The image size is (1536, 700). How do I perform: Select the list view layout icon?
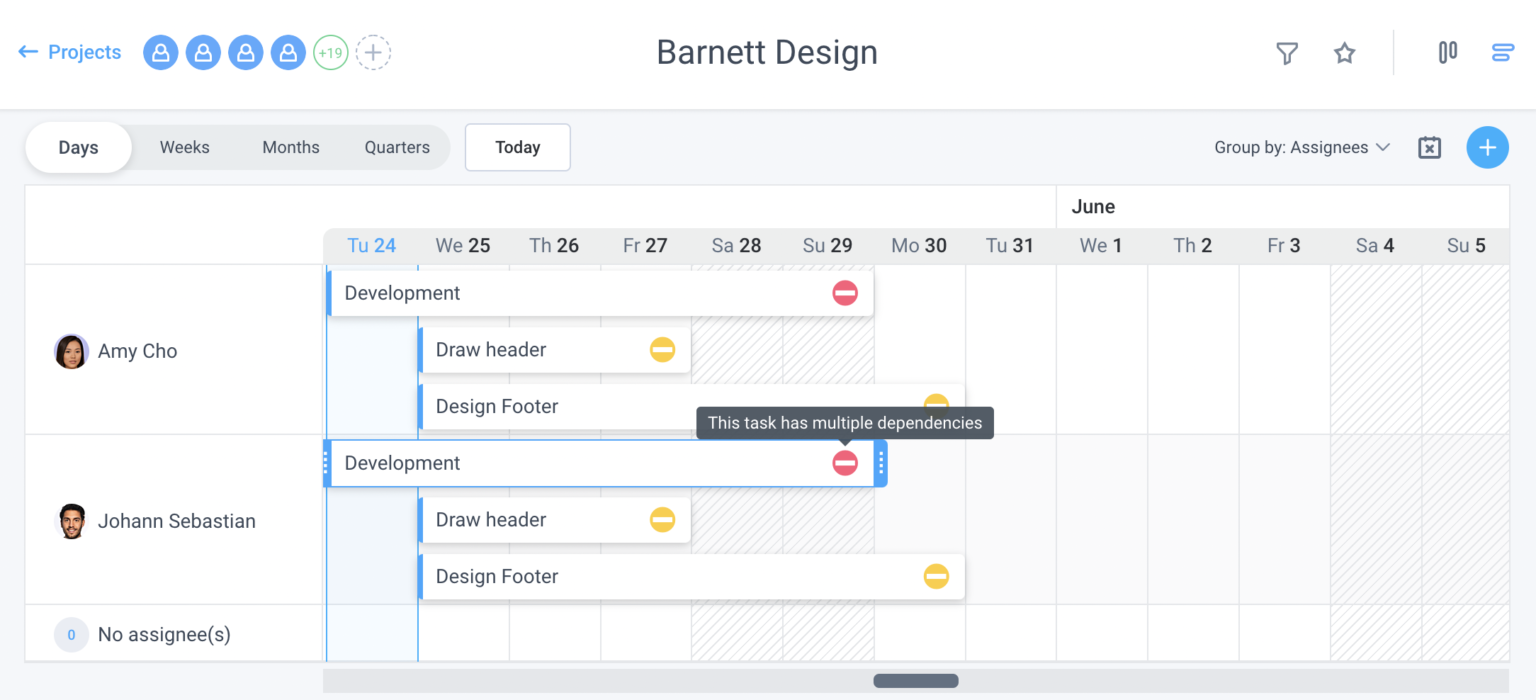[x=1502, y=52]
